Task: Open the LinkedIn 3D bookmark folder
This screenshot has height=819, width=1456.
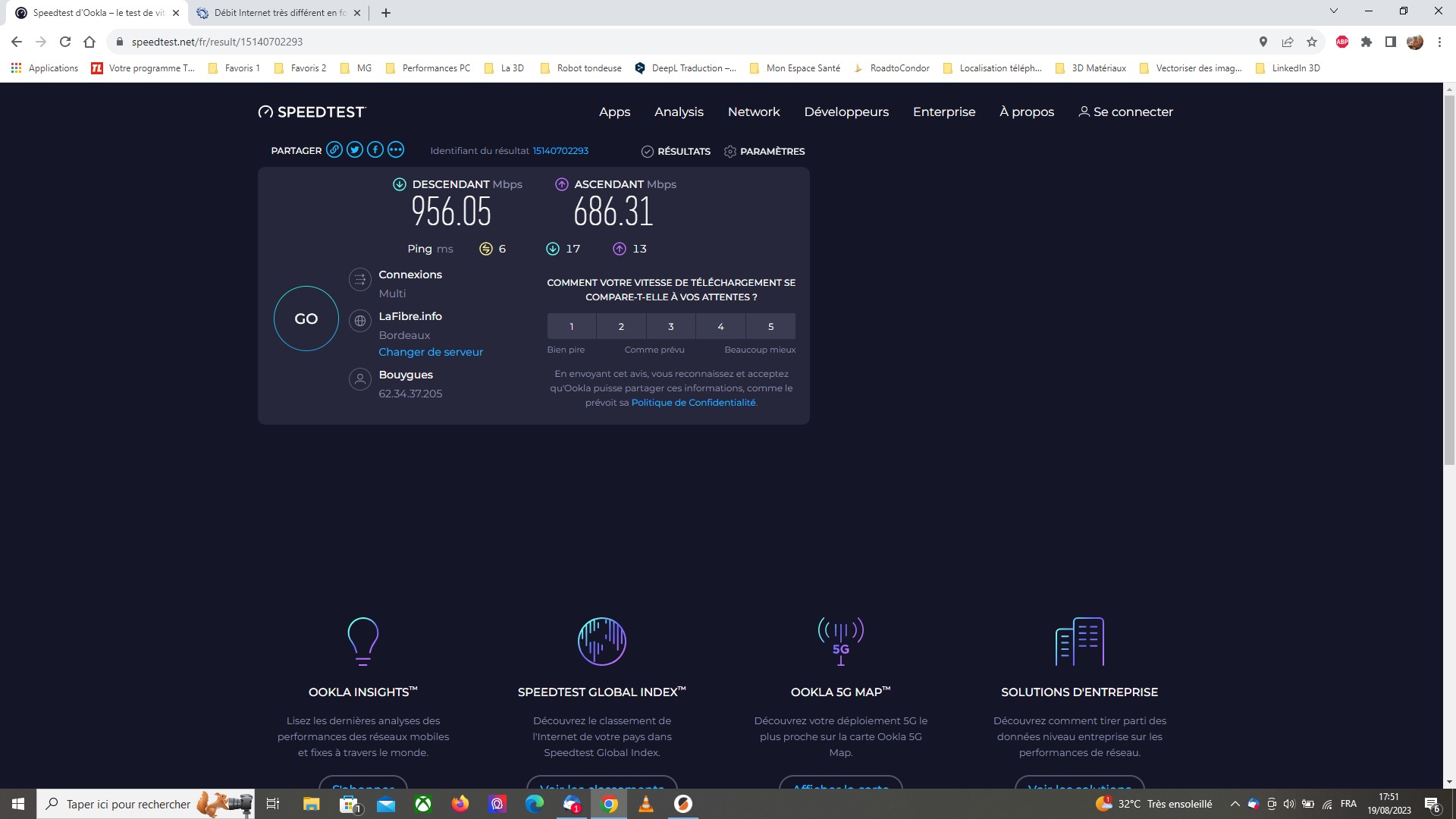Action: 1288,68
